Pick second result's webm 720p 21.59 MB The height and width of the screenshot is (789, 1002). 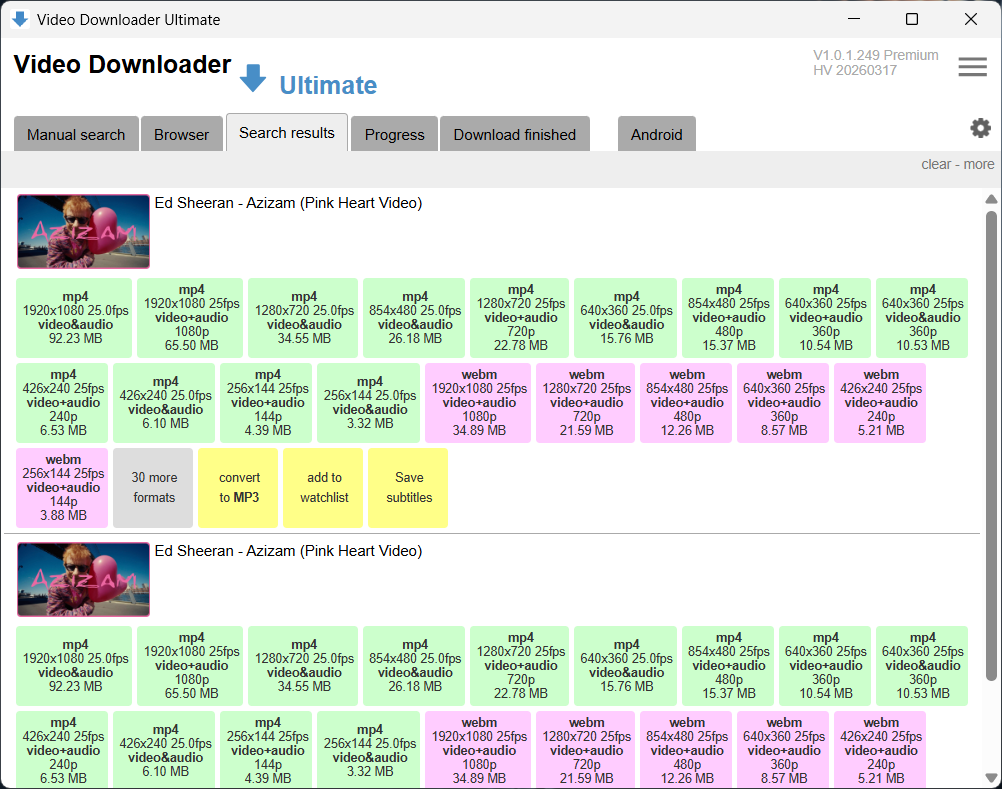point(585,750)
